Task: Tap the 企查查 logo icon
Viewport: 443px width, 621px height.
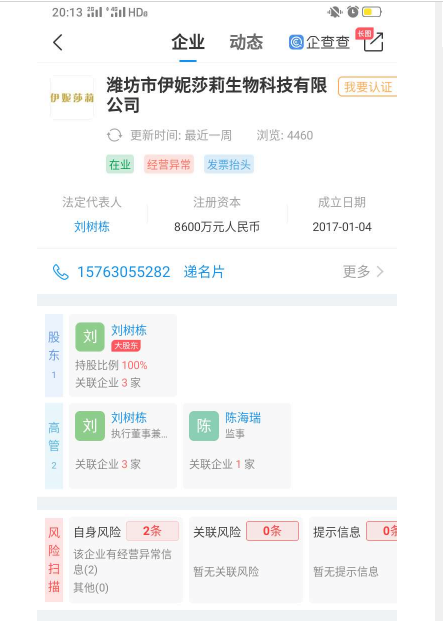Action: [296, 42]
